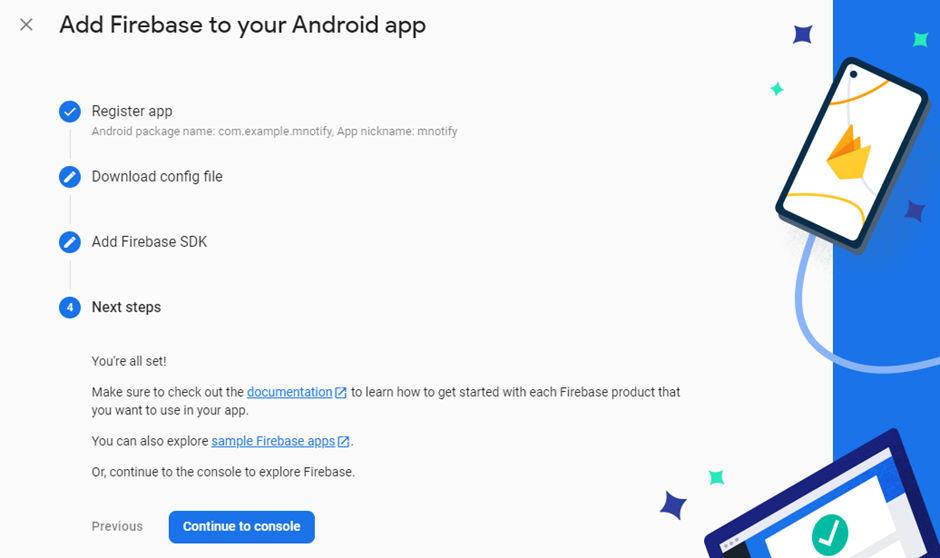Click the Add Firebase SDK pencil icon

(70, 242)
